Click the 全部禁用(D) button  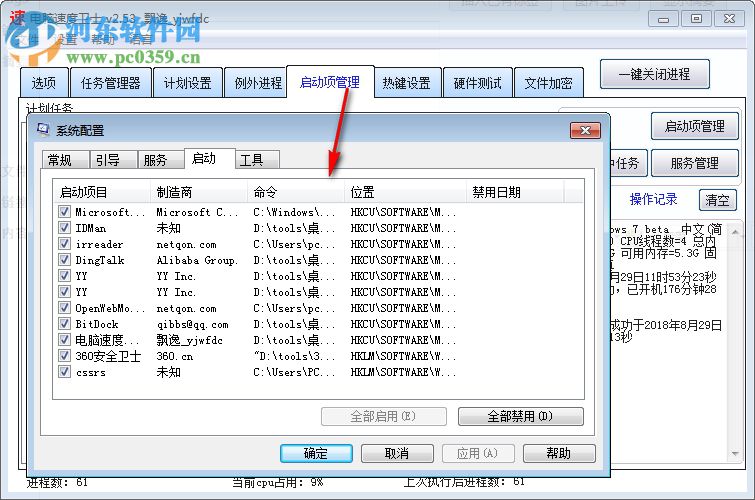(x=521, y=416)
